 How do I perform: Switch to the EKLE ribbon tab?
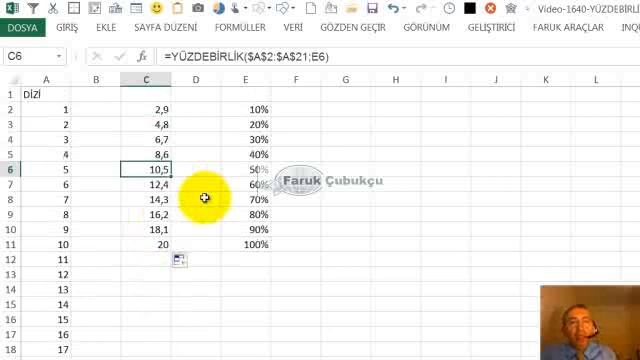point(106,28)
